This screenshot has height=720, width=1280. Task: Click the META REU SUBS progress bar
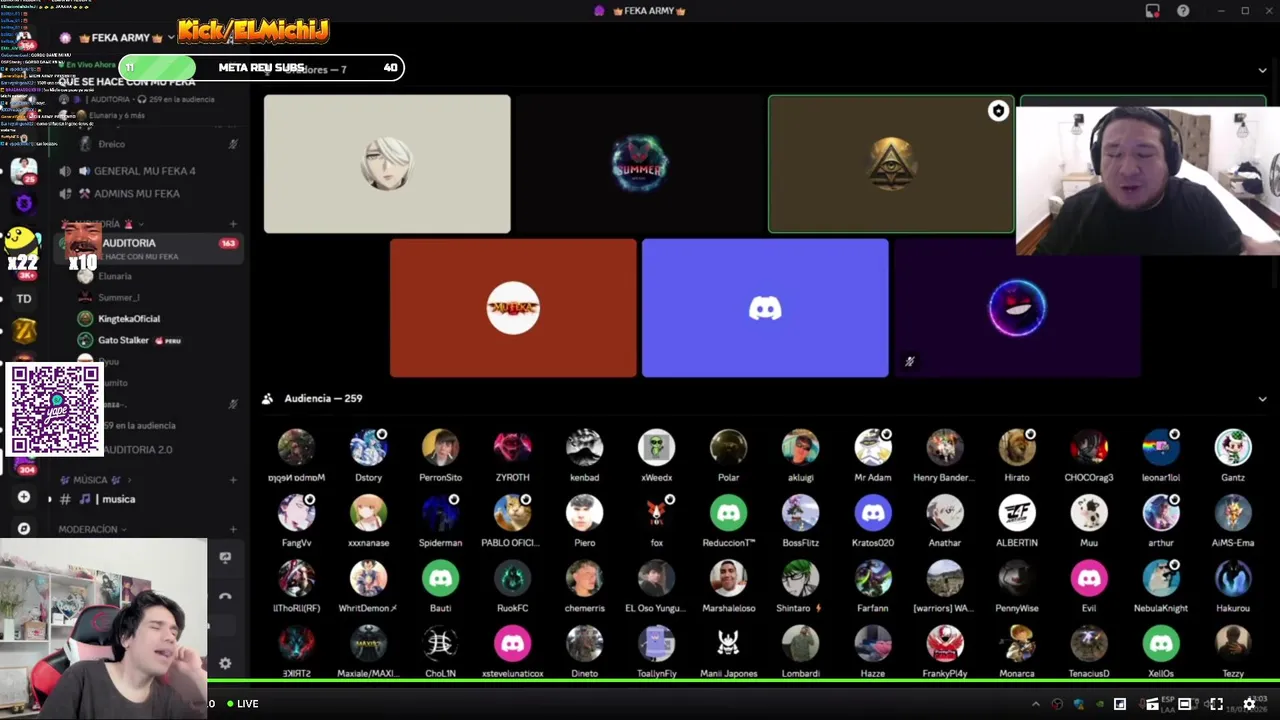(x=261, y=68)
